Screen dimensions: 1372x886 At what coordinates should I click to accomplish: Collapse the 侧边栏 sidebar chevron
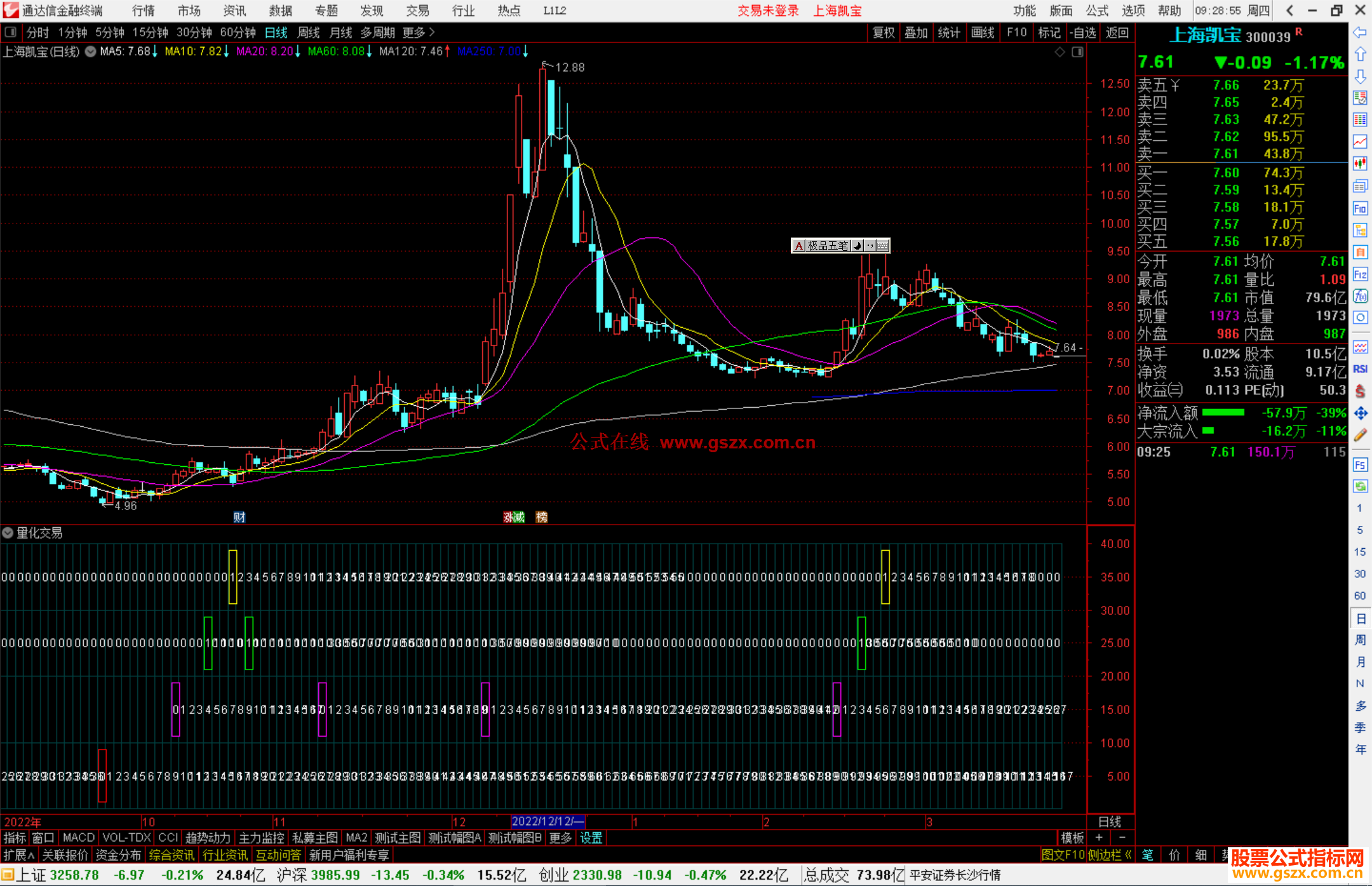(x=1128, y=855)
